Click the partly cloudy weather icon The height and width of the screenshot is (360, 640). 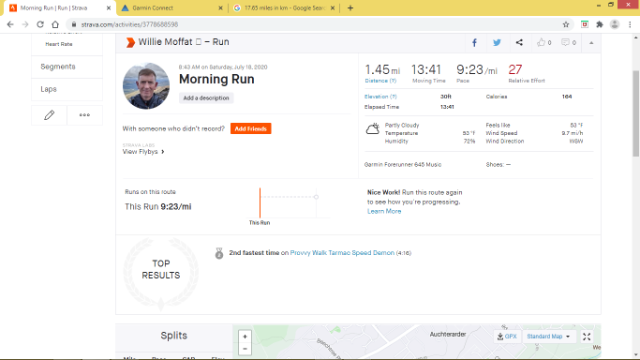pos(372,129)
